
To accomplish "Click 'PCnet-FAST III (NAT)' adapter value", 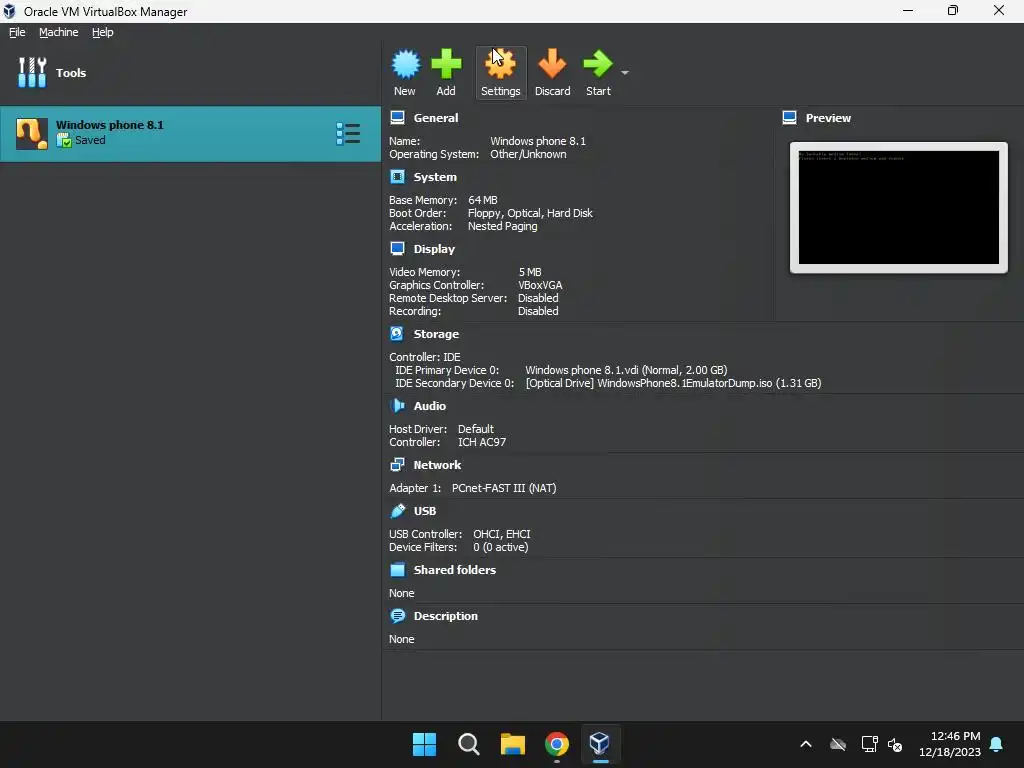I will tap(504, 488).
